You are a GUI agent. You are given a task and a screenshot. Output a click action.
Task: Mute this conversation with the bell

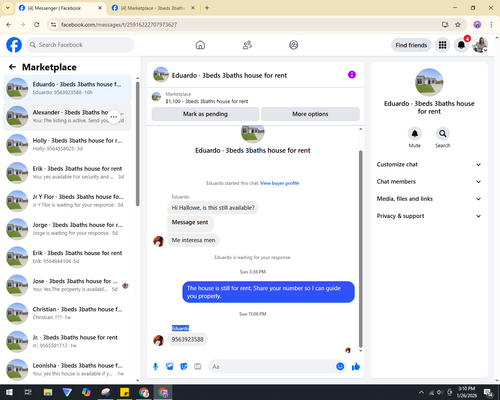pyautogui.click(x=415, y=134)
